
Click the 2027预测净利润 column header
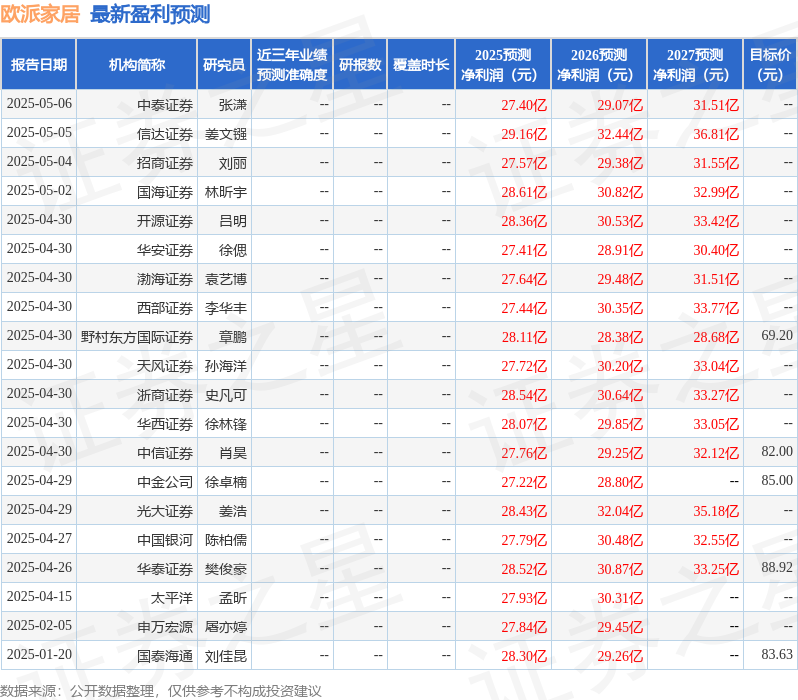tap(695, 65)
